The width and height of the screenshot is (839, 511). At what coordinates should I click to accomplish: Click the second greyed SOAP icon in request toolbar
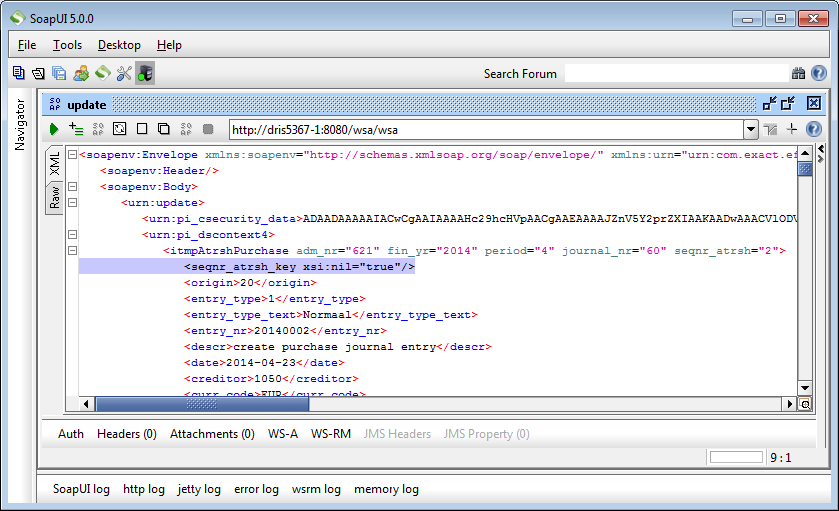point(186,128)
